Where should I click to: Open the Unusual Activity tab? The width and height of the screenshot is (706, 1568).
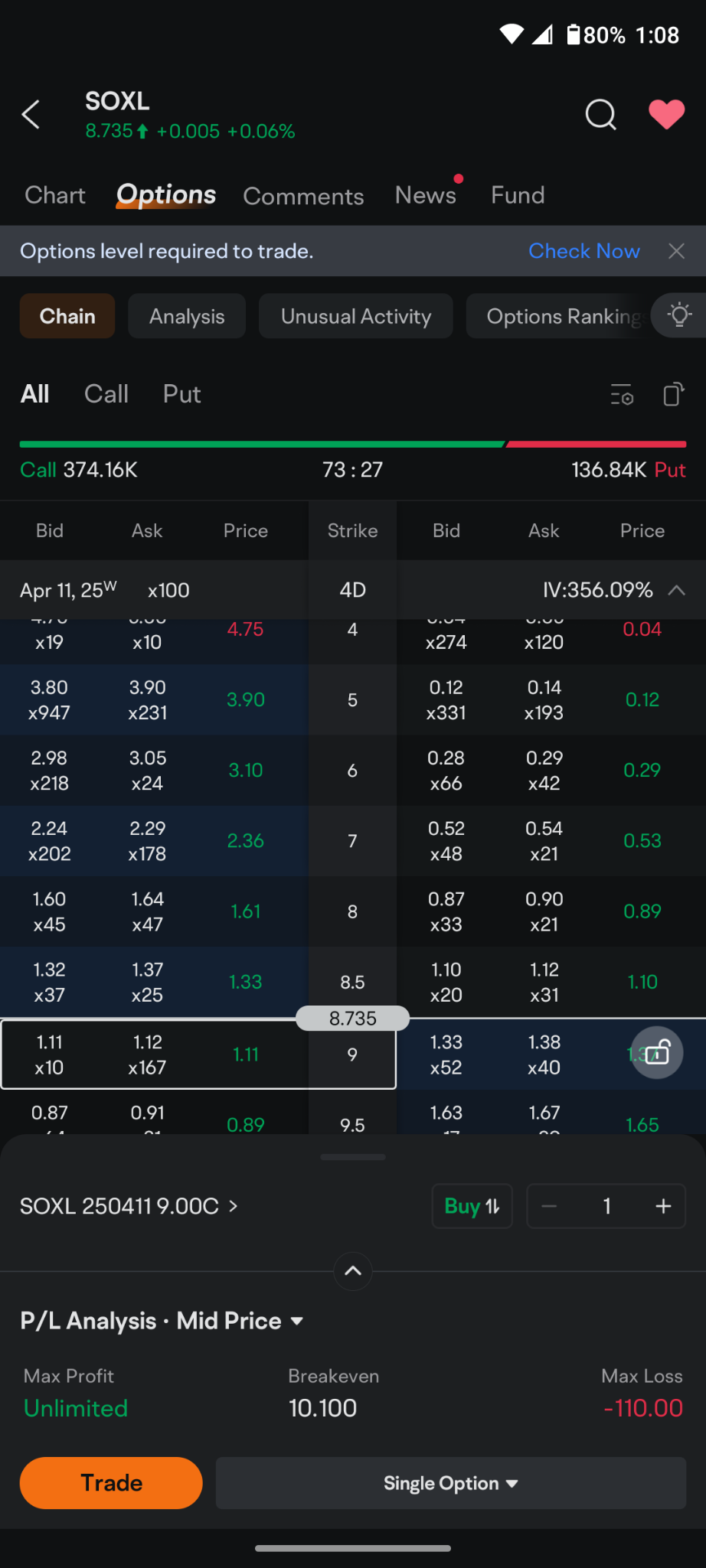[x=356, y=316]
